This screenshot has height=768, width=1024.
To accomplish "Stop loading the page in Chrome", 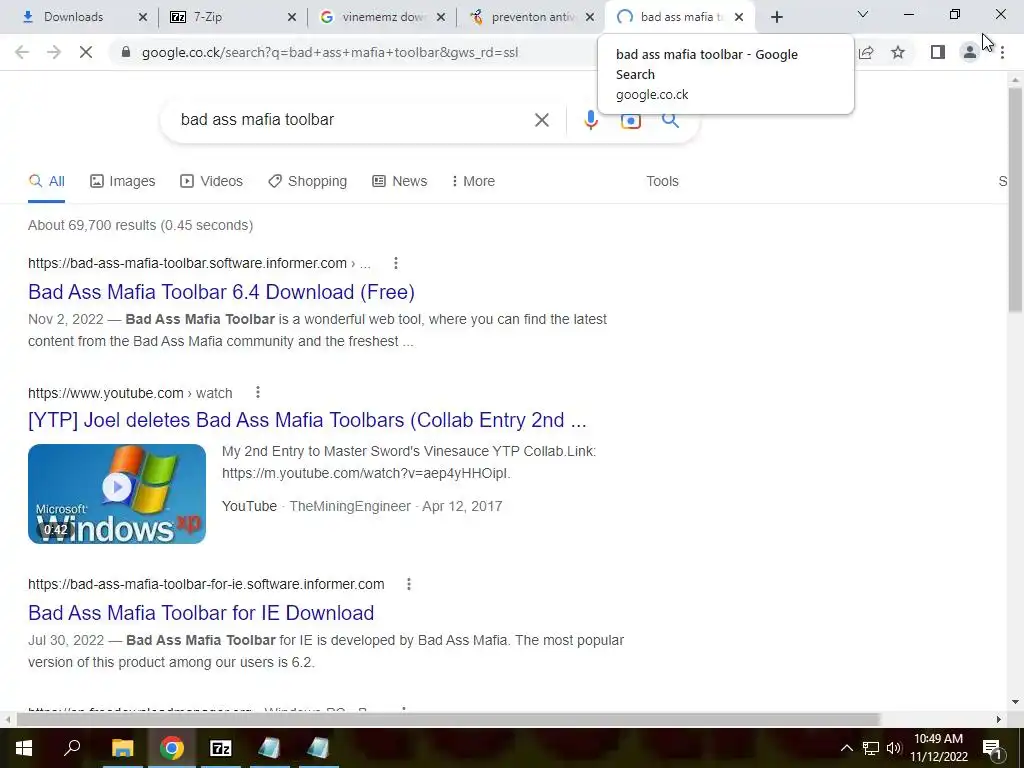I will [x=86, y=52].
